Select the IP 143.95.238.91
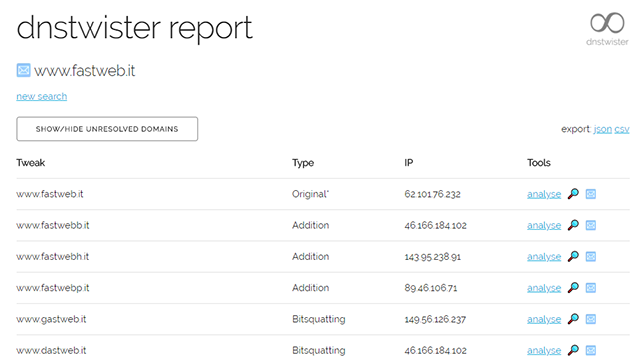Screen dimensions: 640x360 click(x=432, y=257)
